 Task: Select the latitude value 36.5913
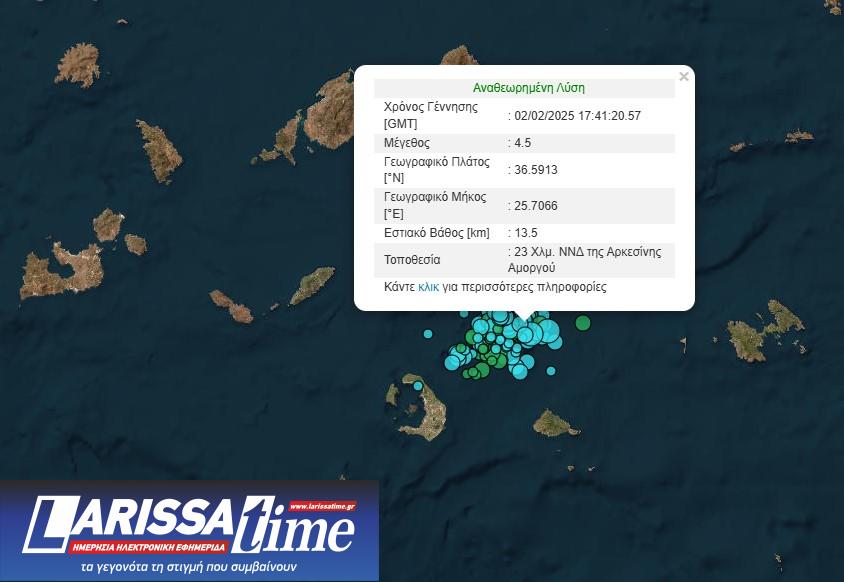point(535,170)
